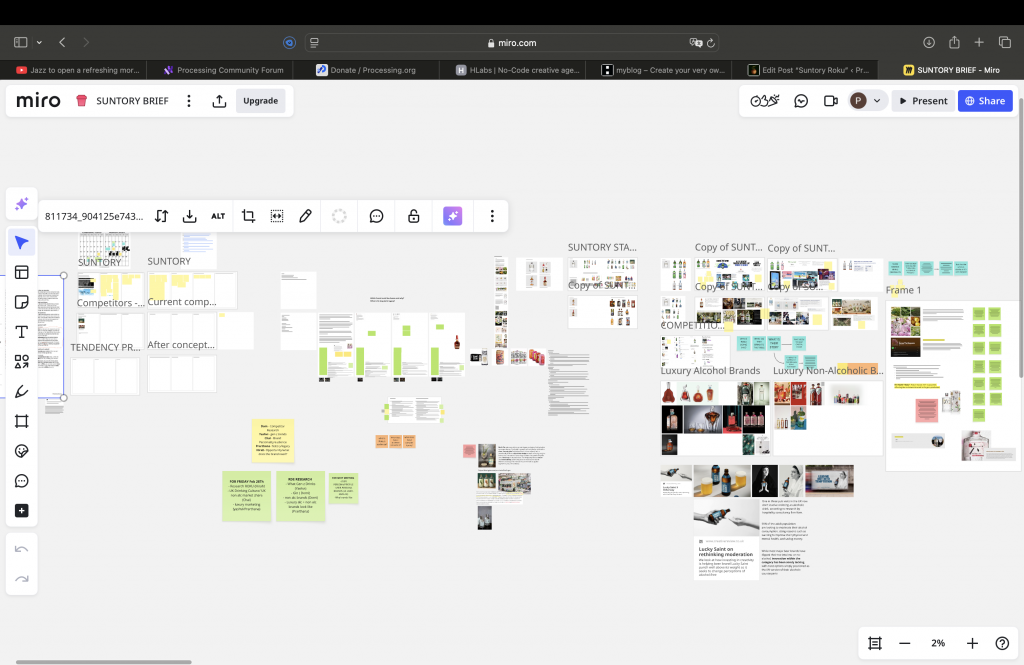Click the Upgrade button
This screenshot has height=665, width=1024.
(261, 101)
